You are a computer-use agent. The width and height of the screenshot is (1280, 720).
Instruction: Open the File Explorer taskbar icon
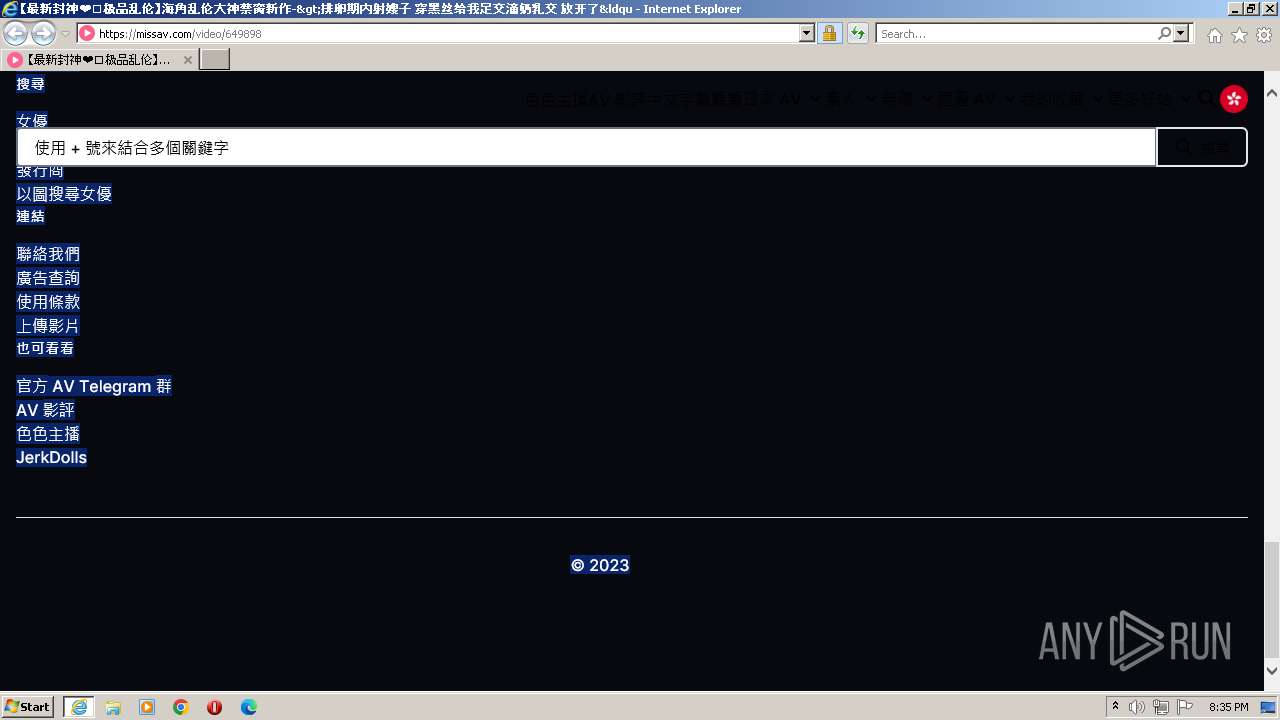pyautogui.click(x=113, y=707)
